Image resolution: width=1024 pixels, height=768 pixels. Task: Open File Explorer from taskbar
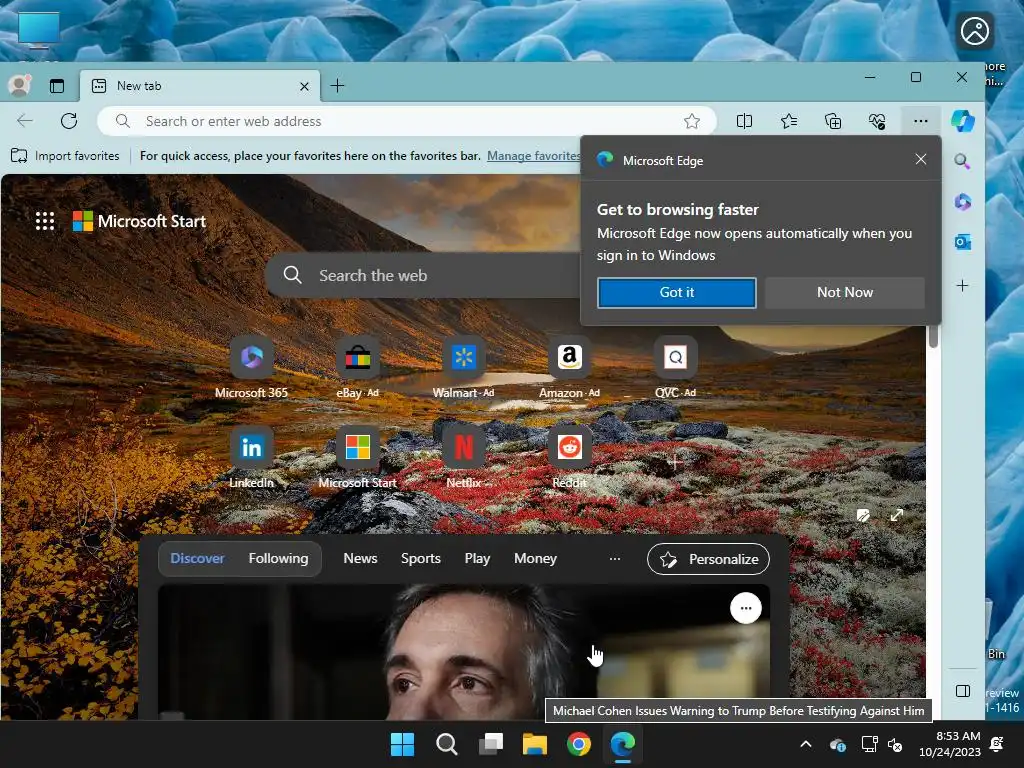pos(535,744)
